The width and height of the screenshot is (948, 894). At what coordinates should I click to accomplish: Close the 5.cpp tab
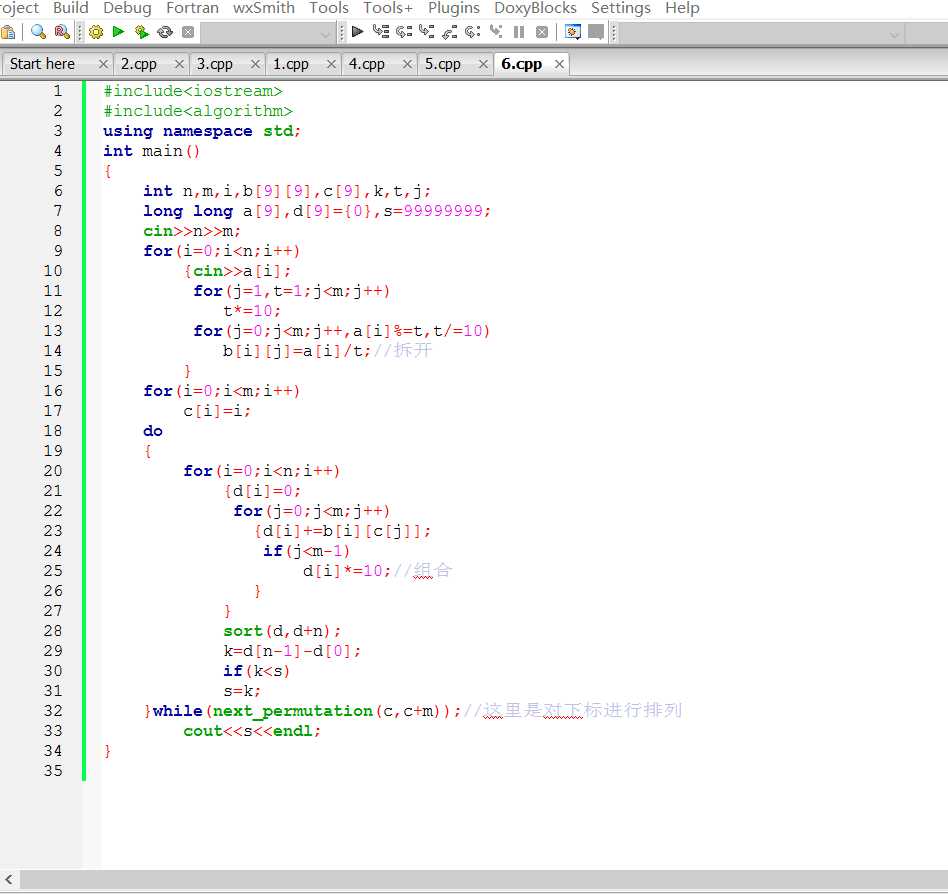(x=483, y=64)
